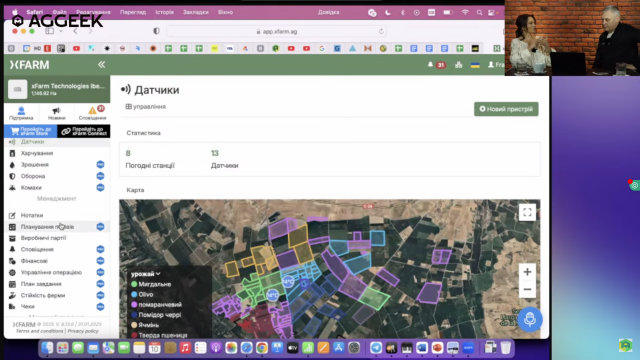
Task: Open Finder in Dock
Action: click(x=47, y=348)
